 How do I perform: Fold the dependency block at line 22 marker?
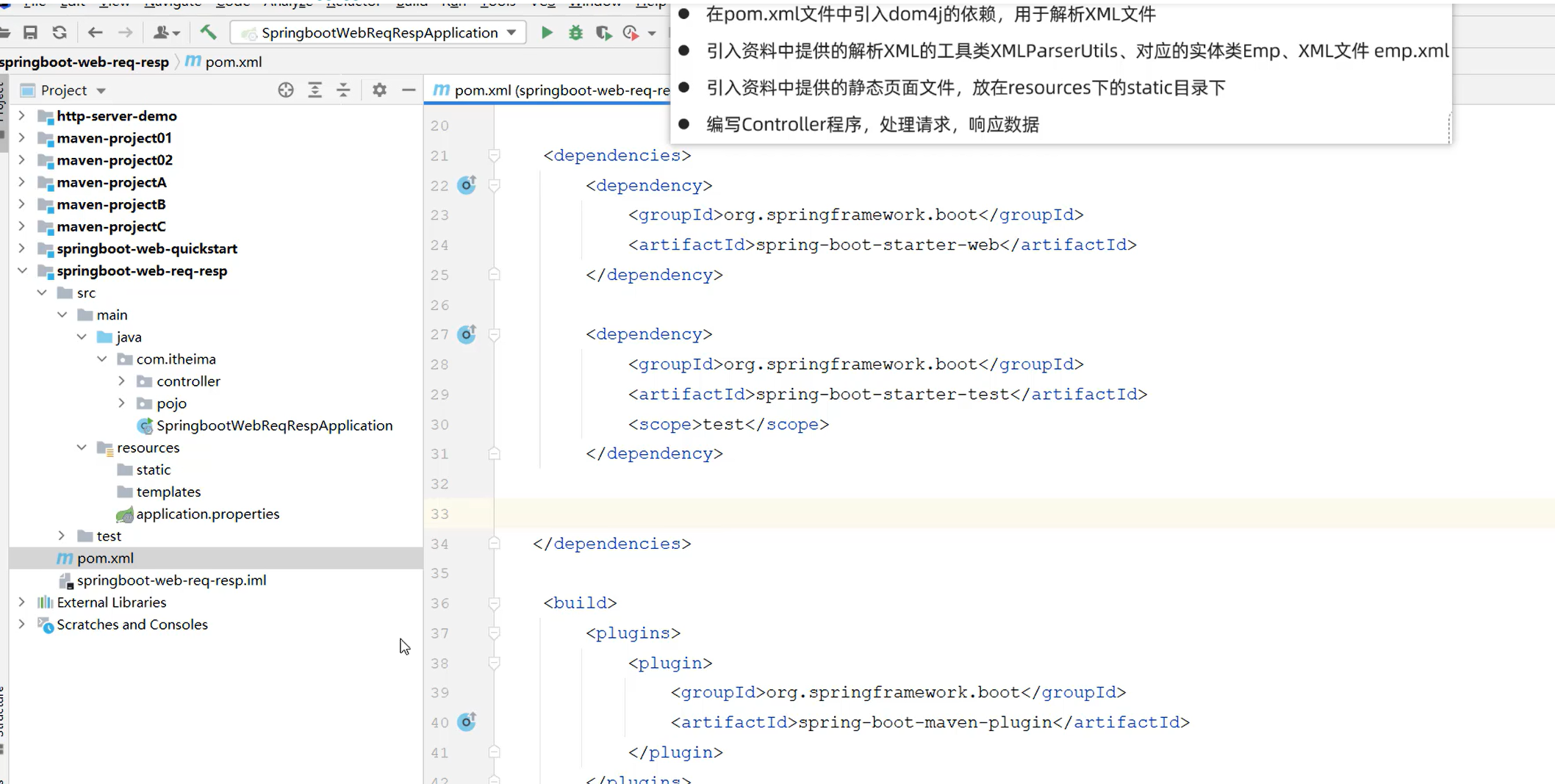[495, 185]
